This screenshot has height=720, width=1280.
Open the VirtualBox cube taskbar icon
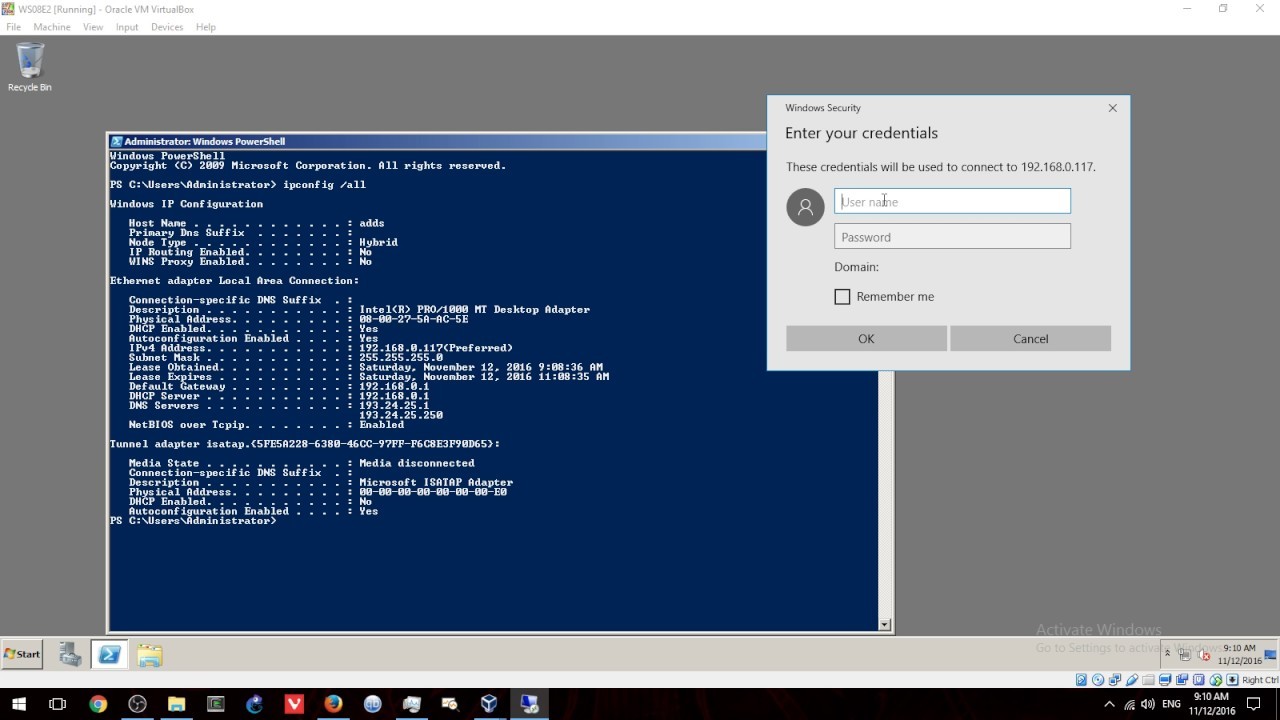(x=489, y=704)
